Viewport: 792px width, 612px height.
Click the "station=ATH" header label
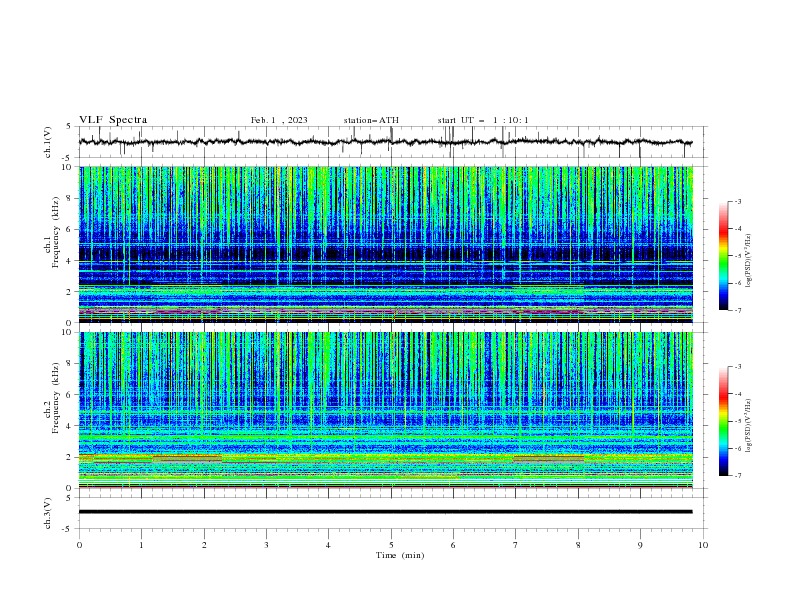point(371,120)
